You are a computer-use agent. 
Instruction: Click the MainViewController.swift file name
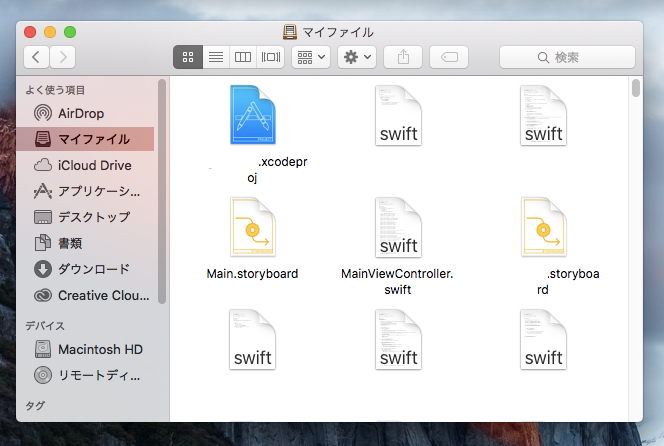pyautogui.click(x=397, y=282)
